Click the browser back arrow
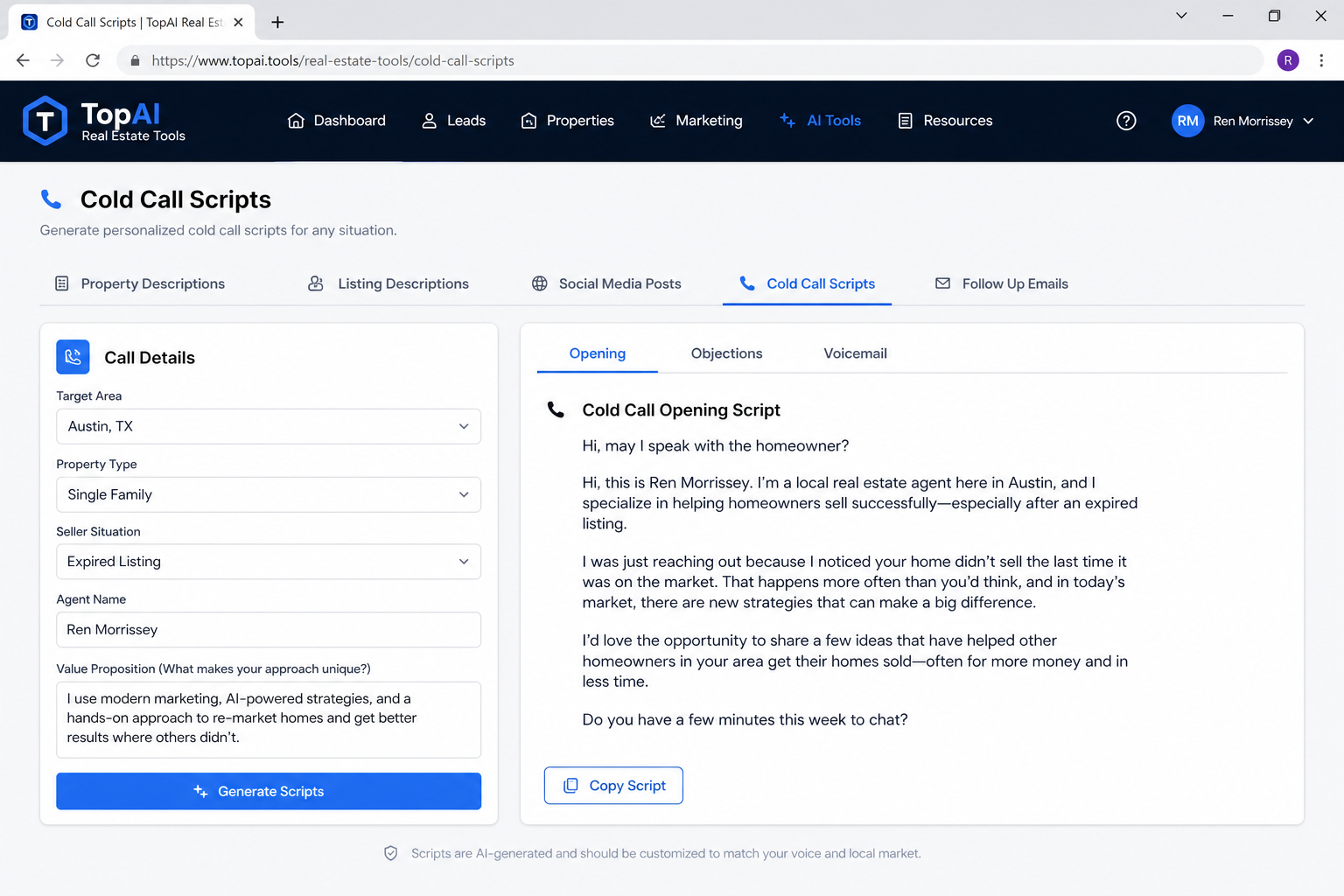Screen dimensions: 1344x896 23,60
